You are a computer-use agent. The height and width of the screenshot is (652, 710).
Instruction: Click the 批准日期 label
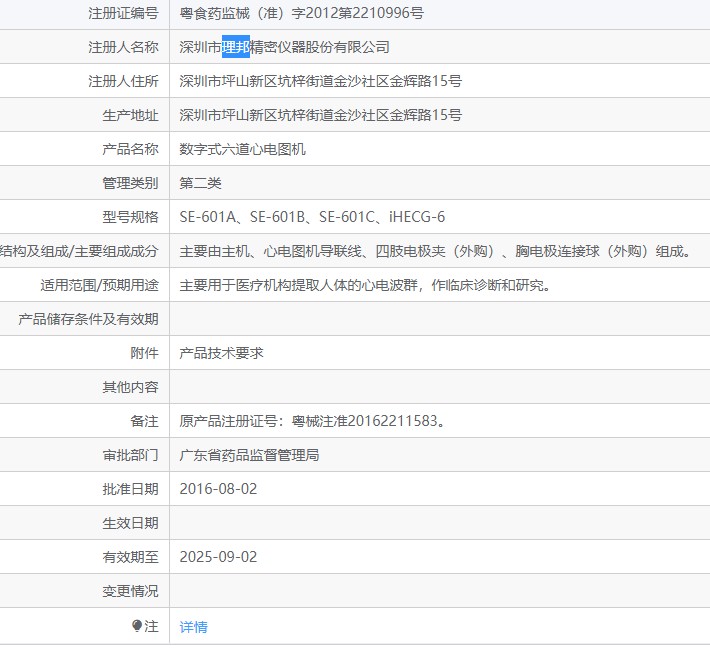[130, 489]
